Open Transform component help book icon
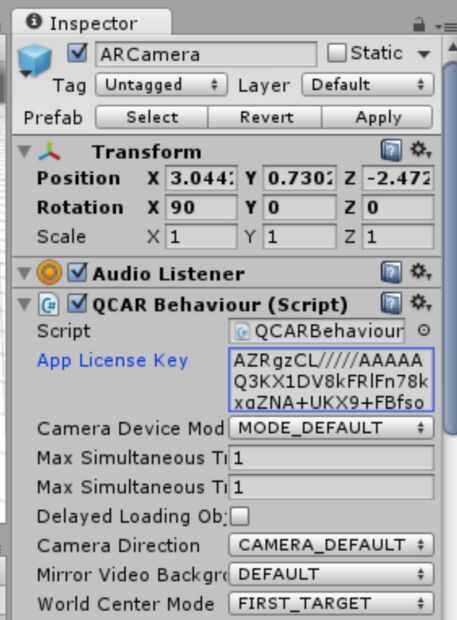457x620 pixels. [391, 150]
